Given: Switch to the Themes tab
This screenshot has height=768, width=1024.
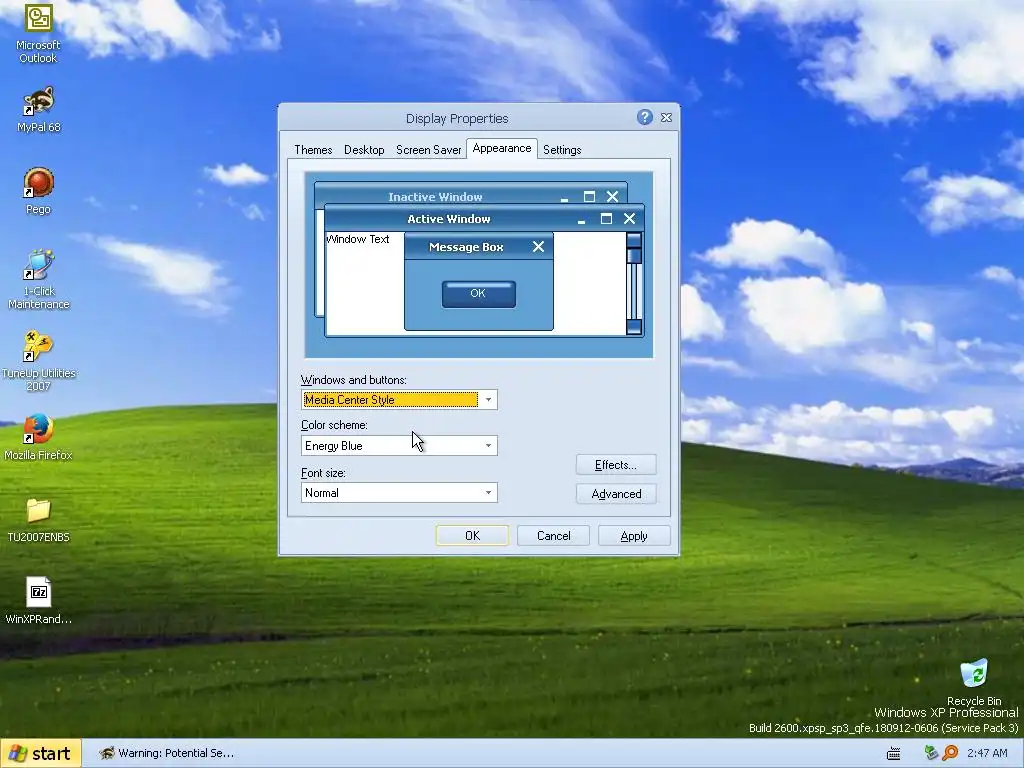Looking at the screenshot, I should 313,150.
